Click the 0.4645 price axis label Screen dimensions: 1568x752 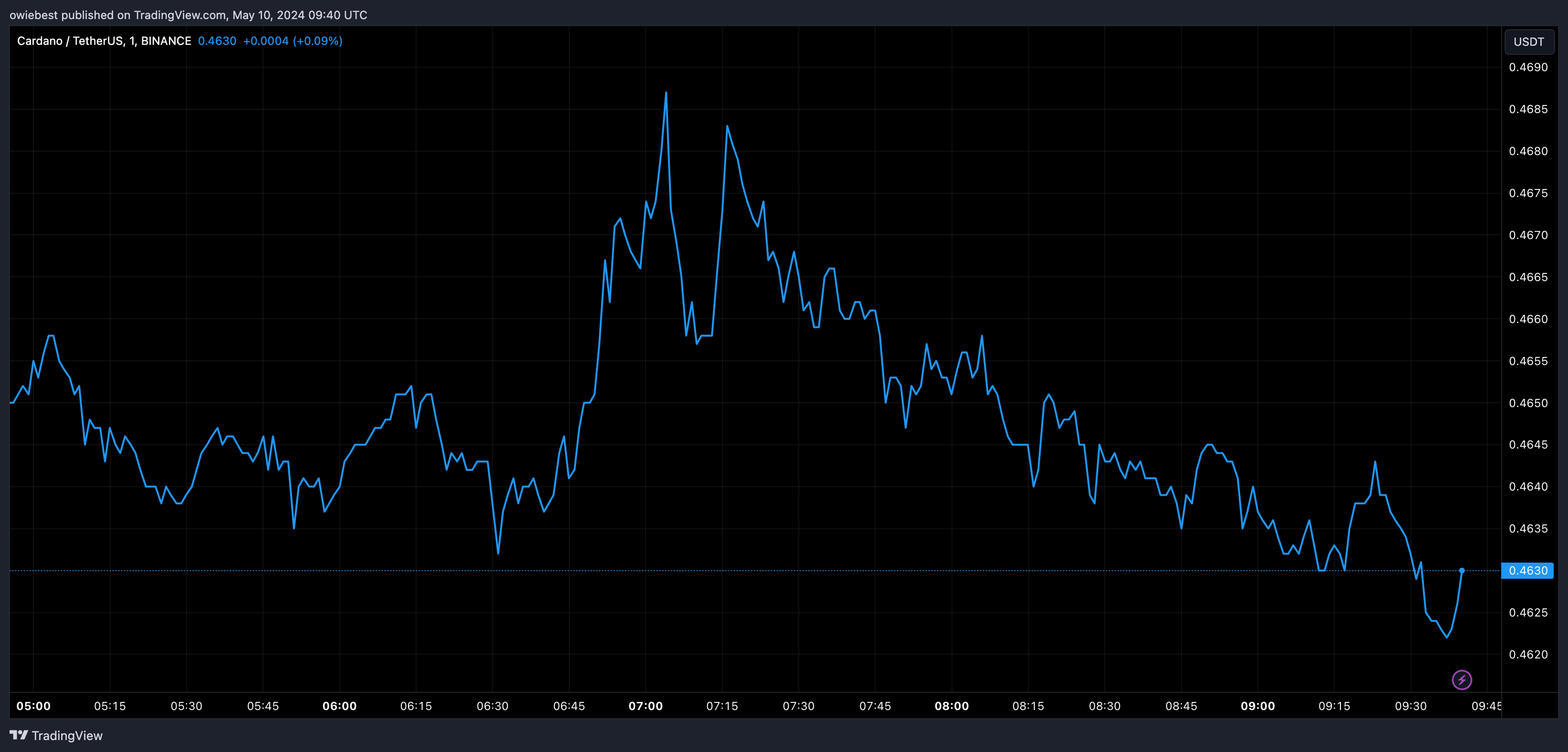1528,445
